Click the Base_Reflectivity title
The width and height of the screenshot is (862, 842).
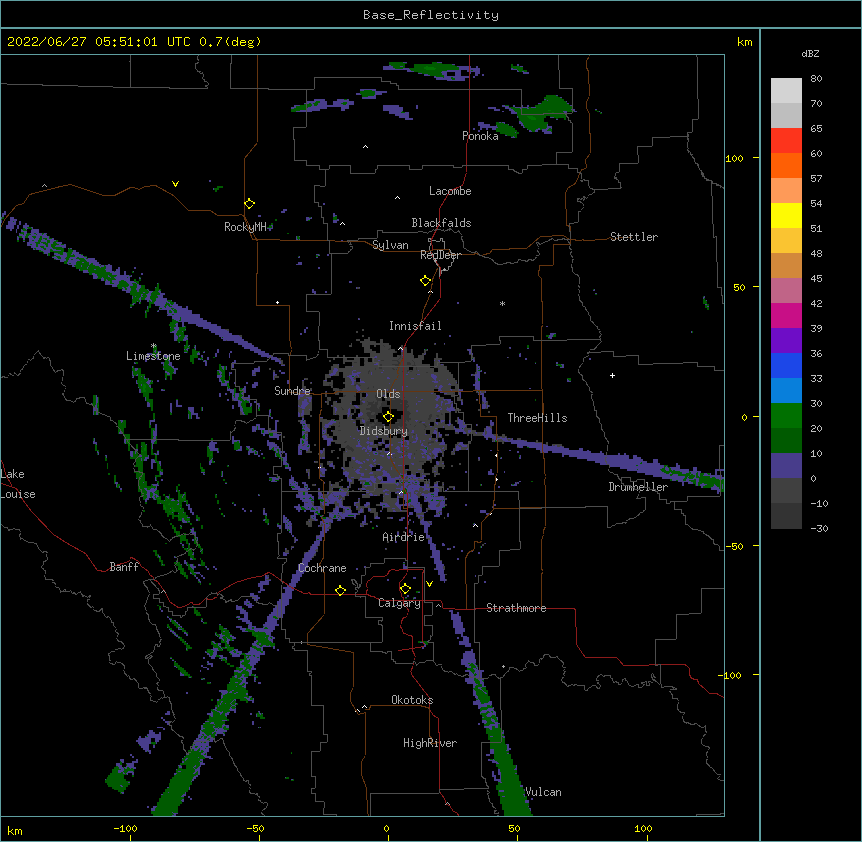coord(431,15)
